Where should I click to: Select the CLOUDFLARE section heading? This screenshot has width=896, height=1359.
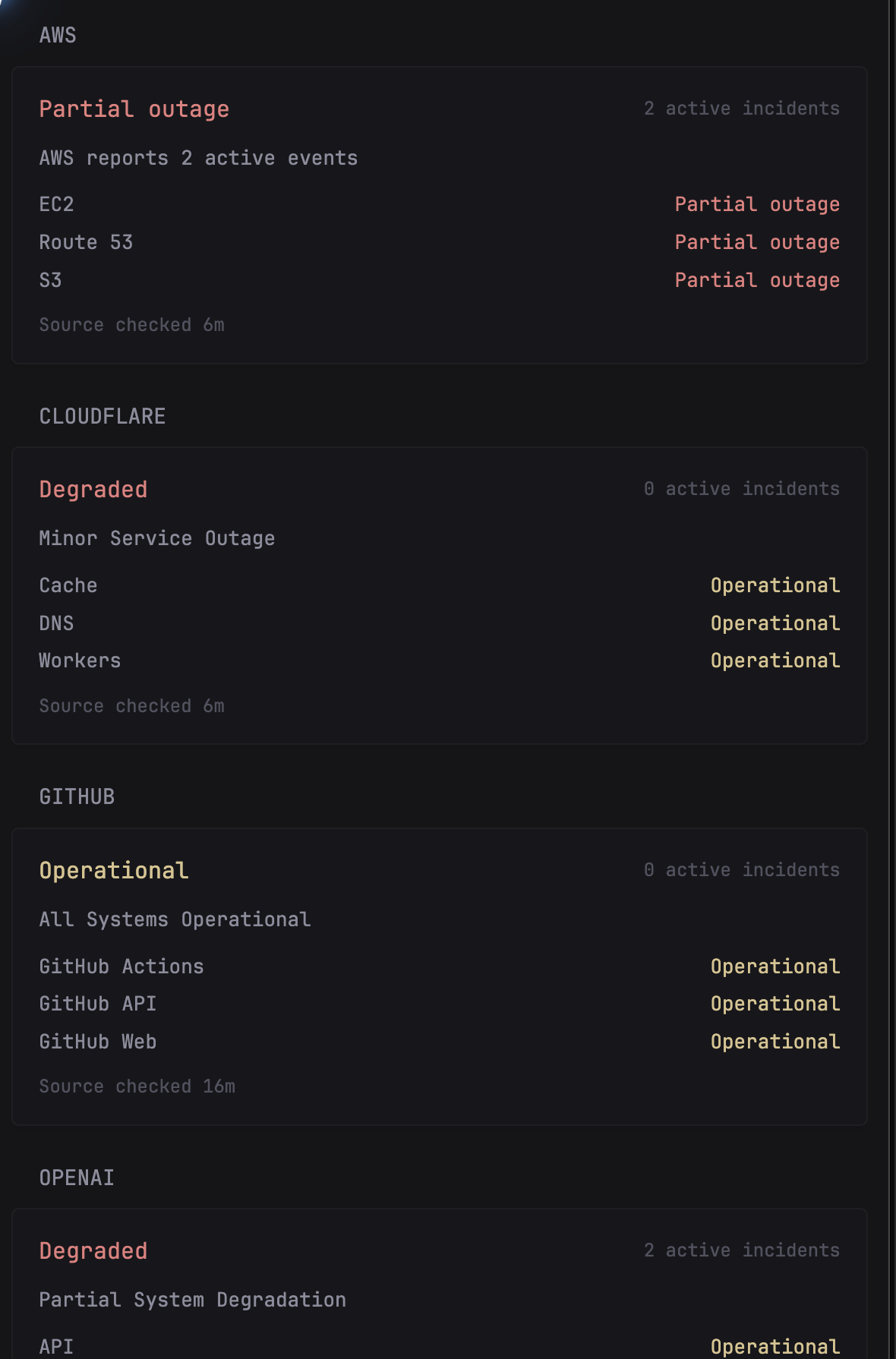[x=103, y=416]
